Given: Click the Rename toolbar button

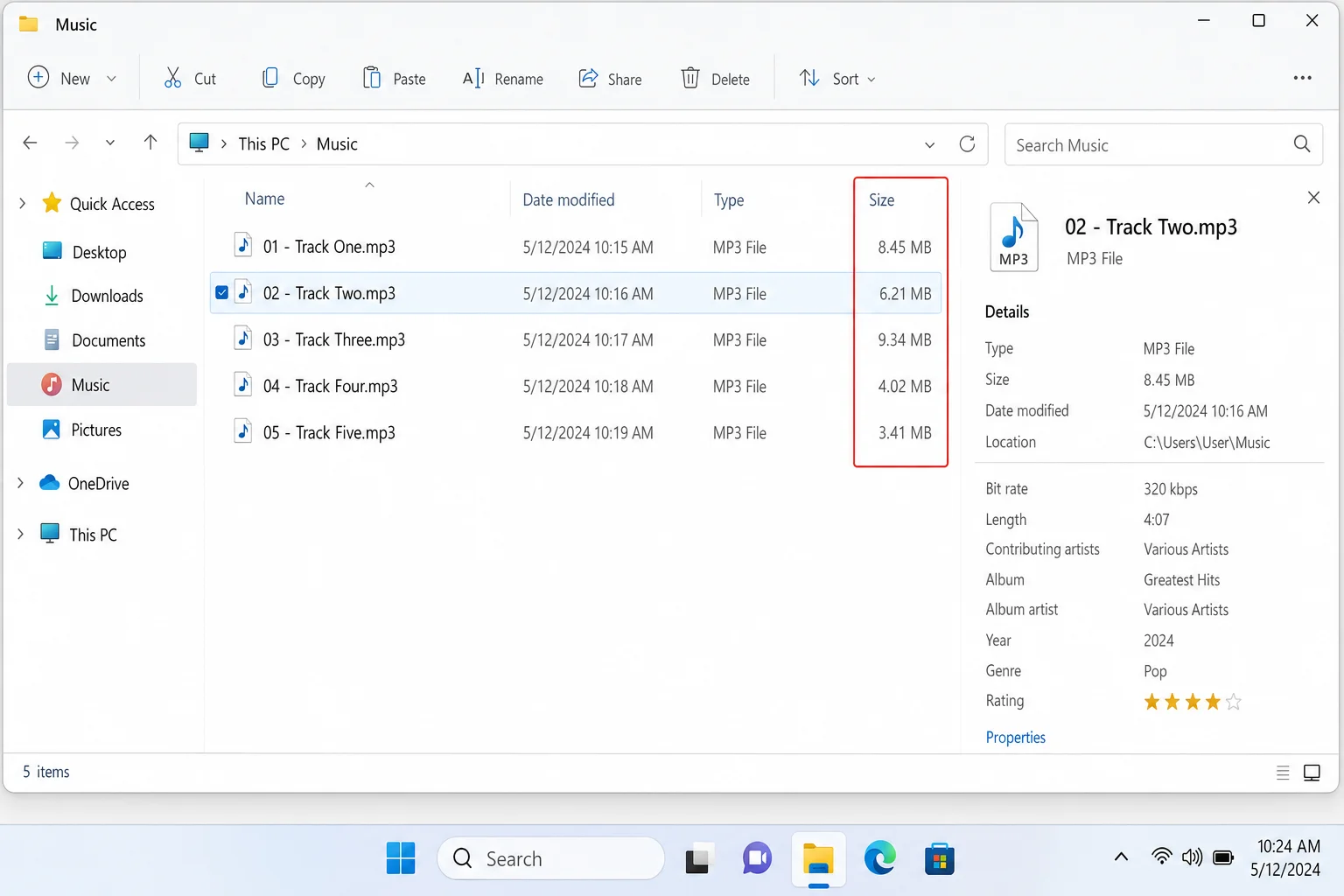Looking at the screenshot, I should pos(503,79).
